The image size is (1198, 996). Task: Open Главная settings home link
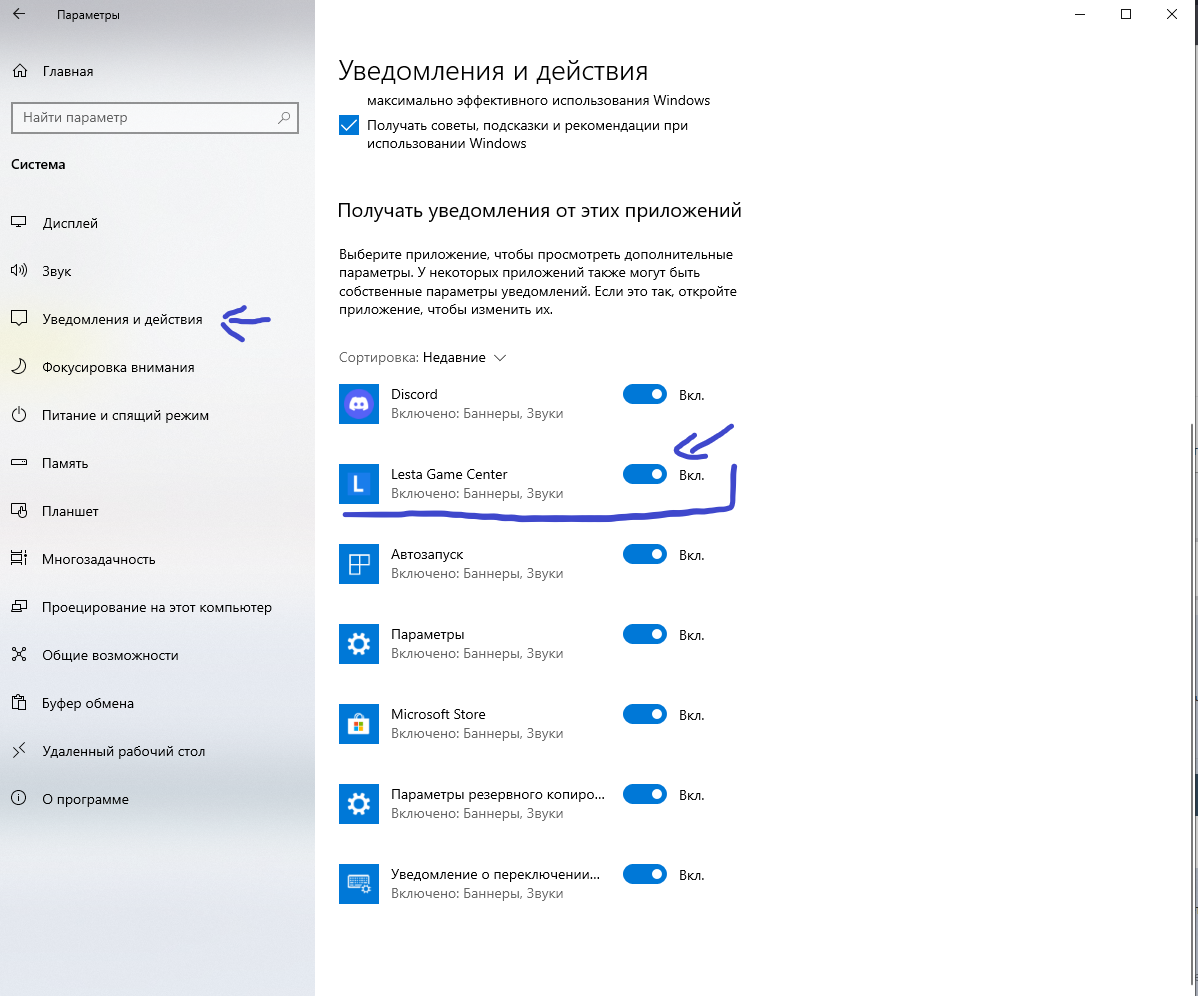coord(68,71)
